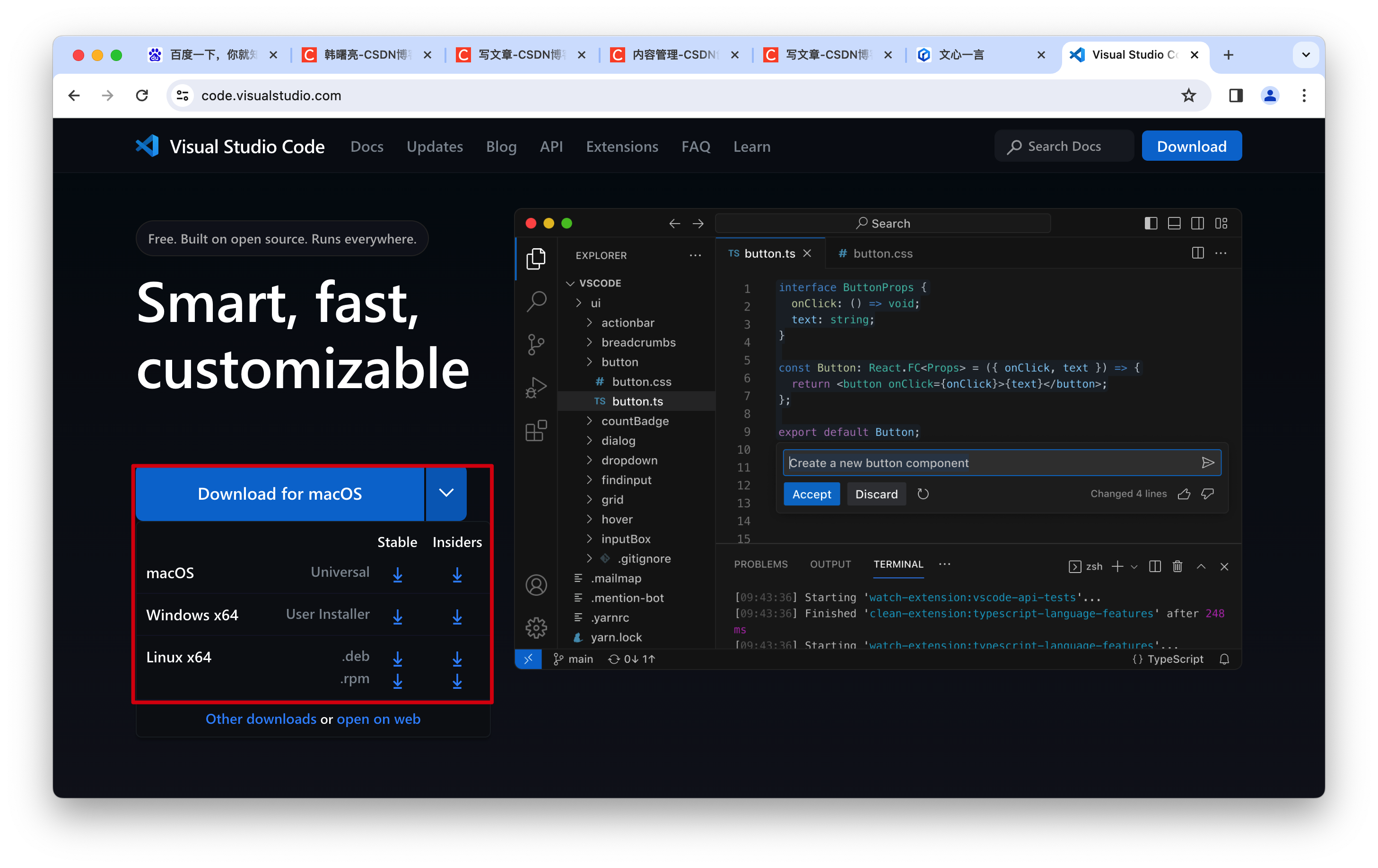Click the Visual Studio Code logo

pyautogui.click(x=147, y=147)
